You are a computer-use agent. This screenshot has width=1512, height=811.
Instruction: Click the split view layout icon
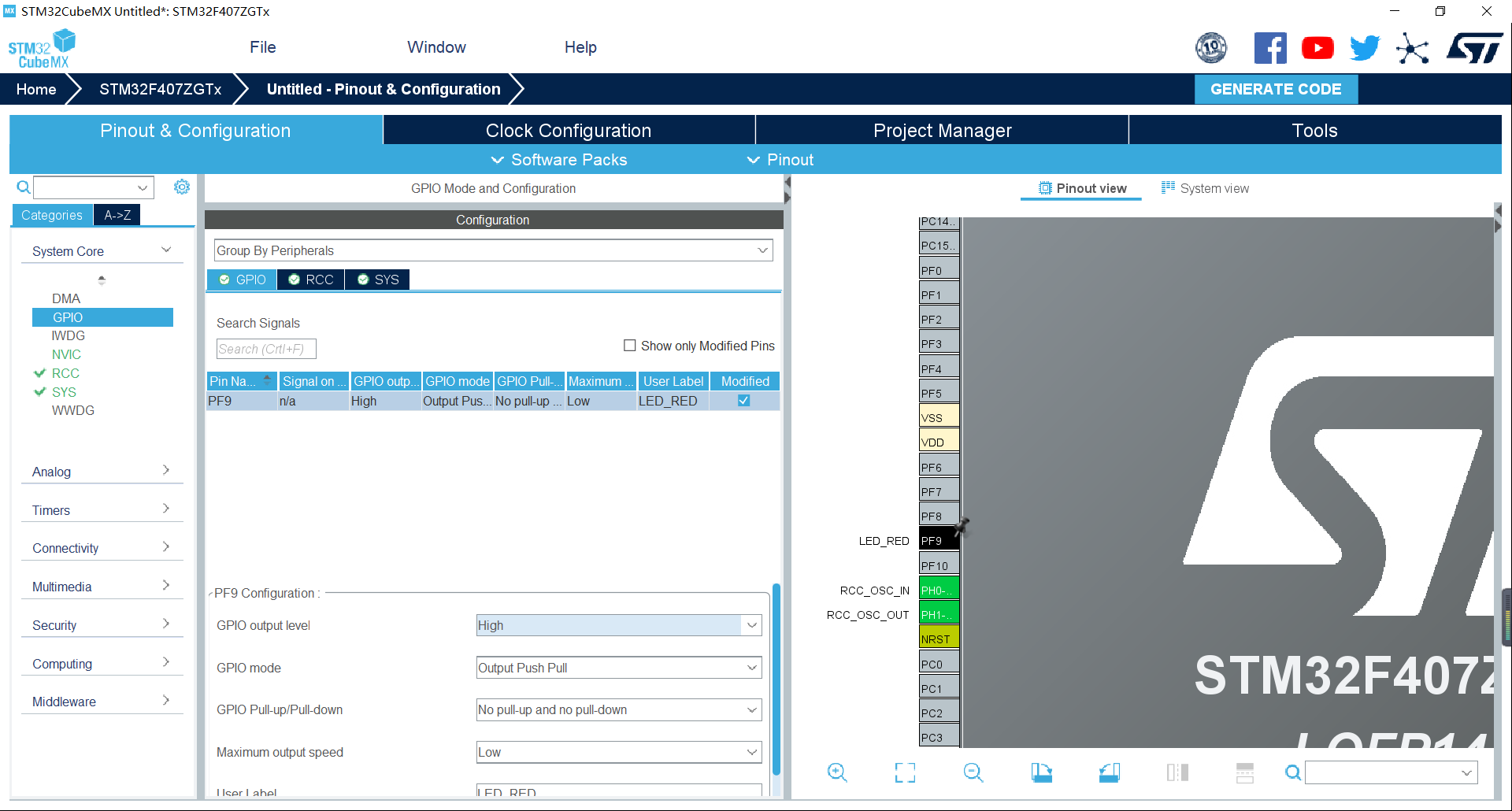(1177, 772)
